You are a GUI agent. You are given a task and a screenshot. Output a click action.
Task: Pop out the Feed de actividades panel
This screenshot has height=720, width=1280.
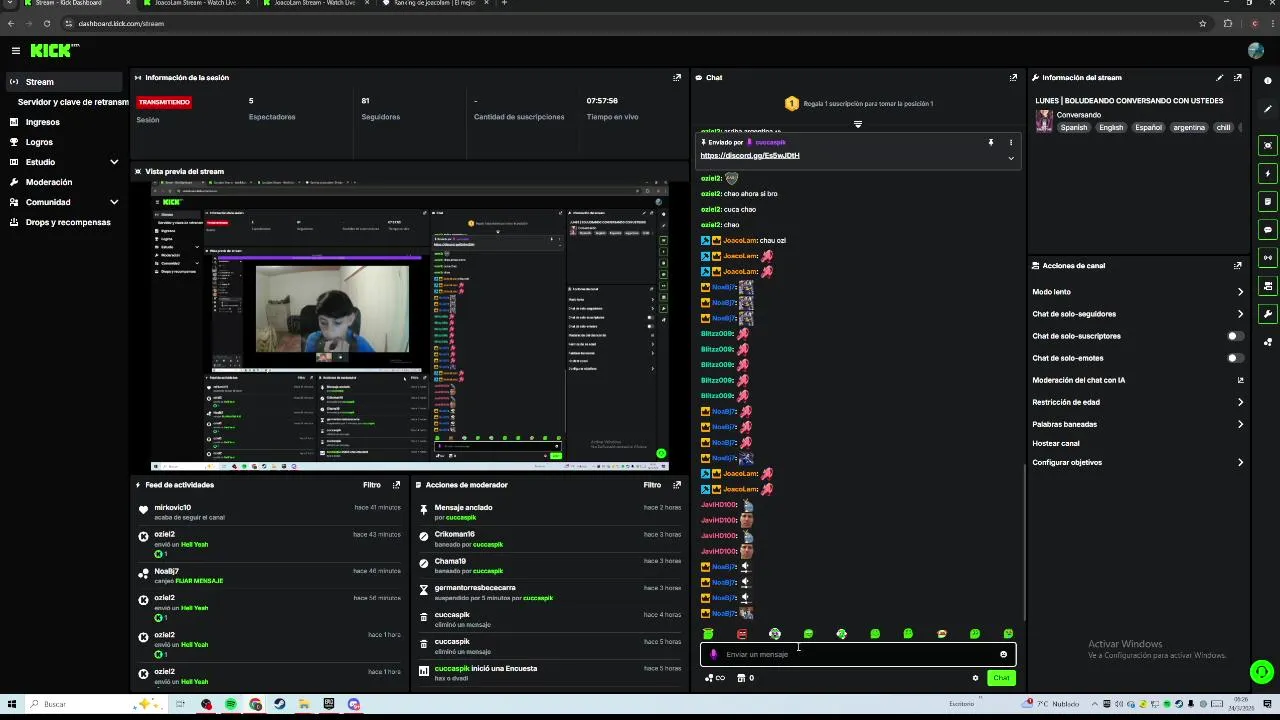(x=396, y=485)
